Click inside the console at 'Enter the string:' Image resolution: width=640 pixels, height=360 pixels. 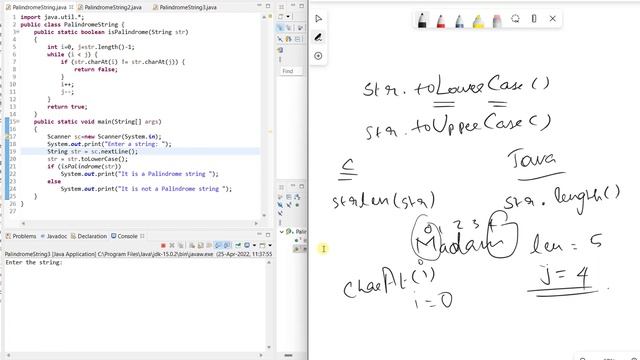[34, 262]
